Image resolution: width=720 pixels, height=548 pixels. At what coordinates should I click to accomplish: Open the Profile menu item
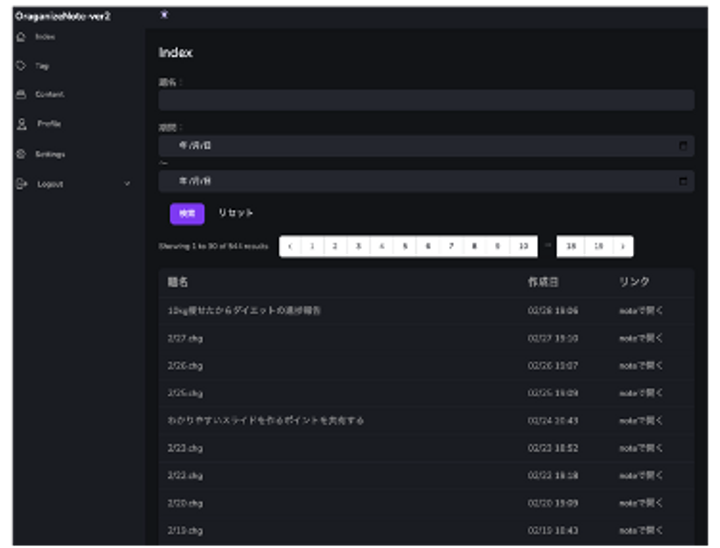[49, 124]
